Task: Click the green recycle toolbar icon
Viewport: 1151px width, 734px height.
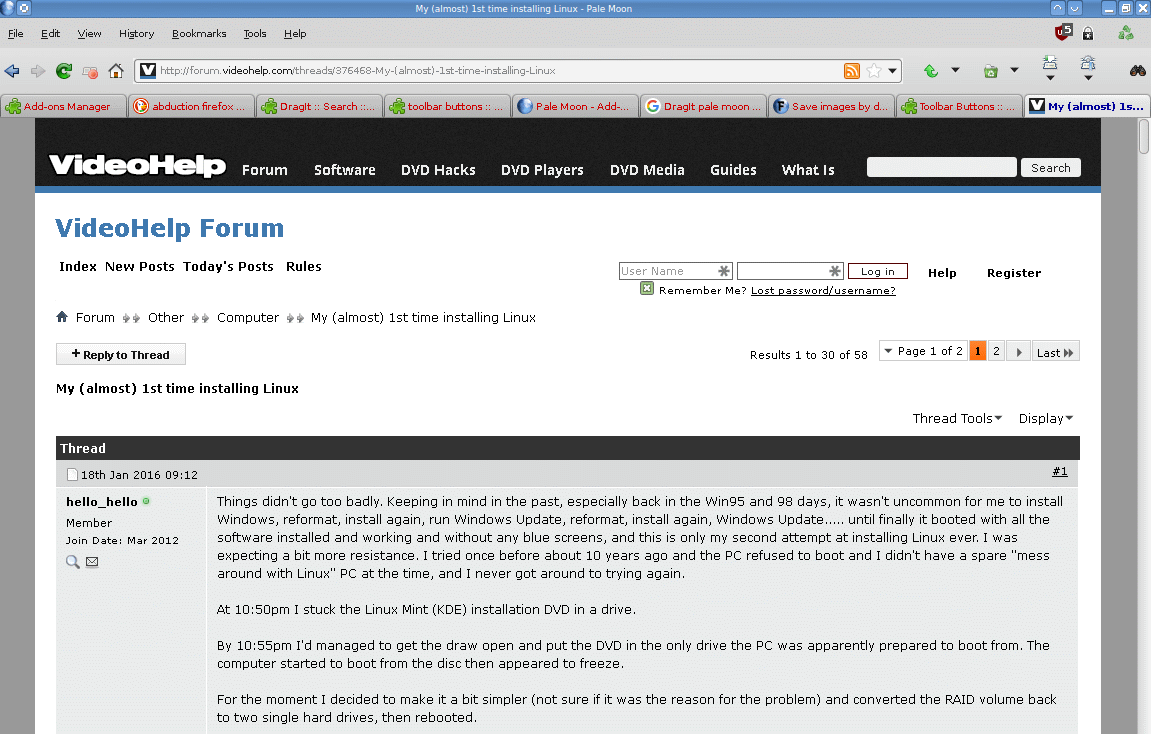Action: click(1125, 33)
